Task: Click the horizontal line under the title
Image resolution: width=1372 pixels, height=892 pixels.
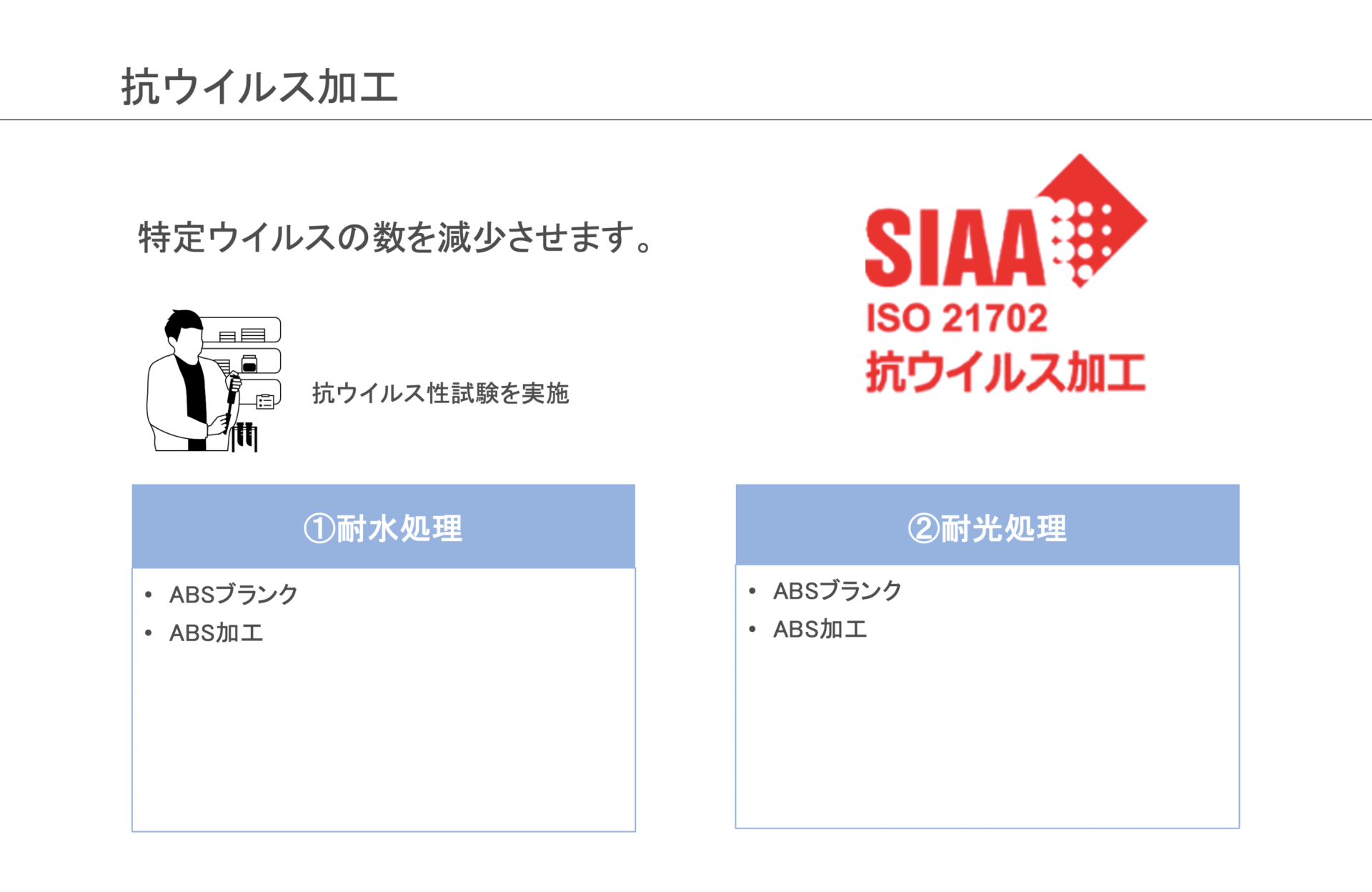Action: 686,119
